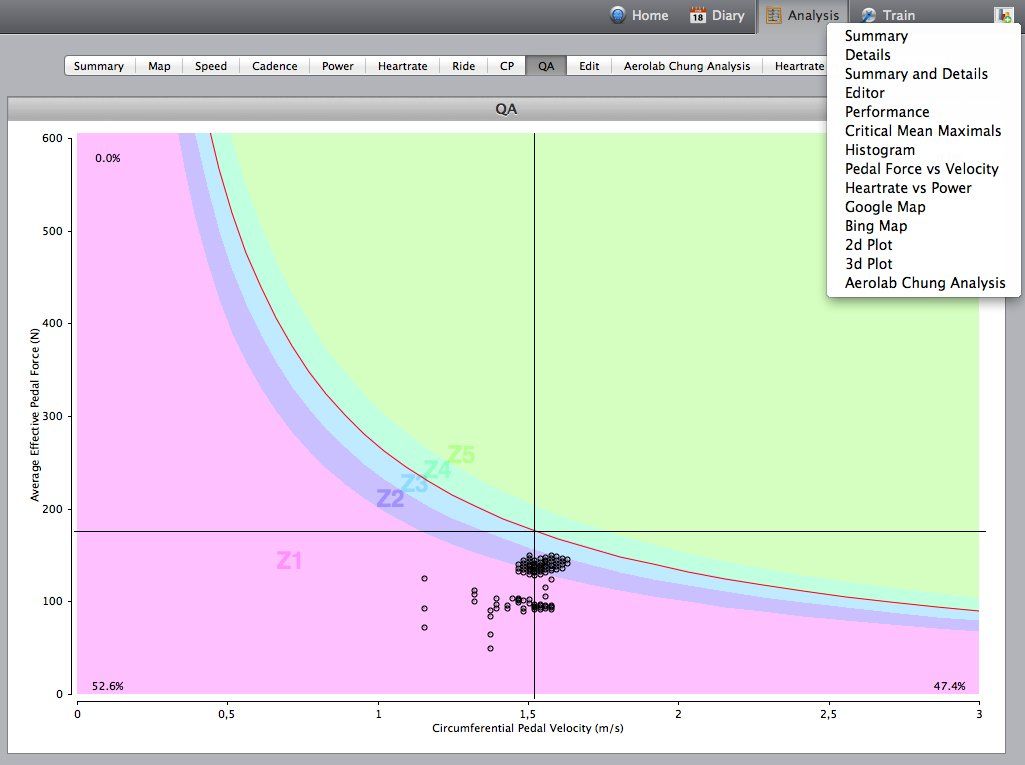Add Heartrate vs Power chart from menu
Screen dimensions: 1025x765
point(907,188)
